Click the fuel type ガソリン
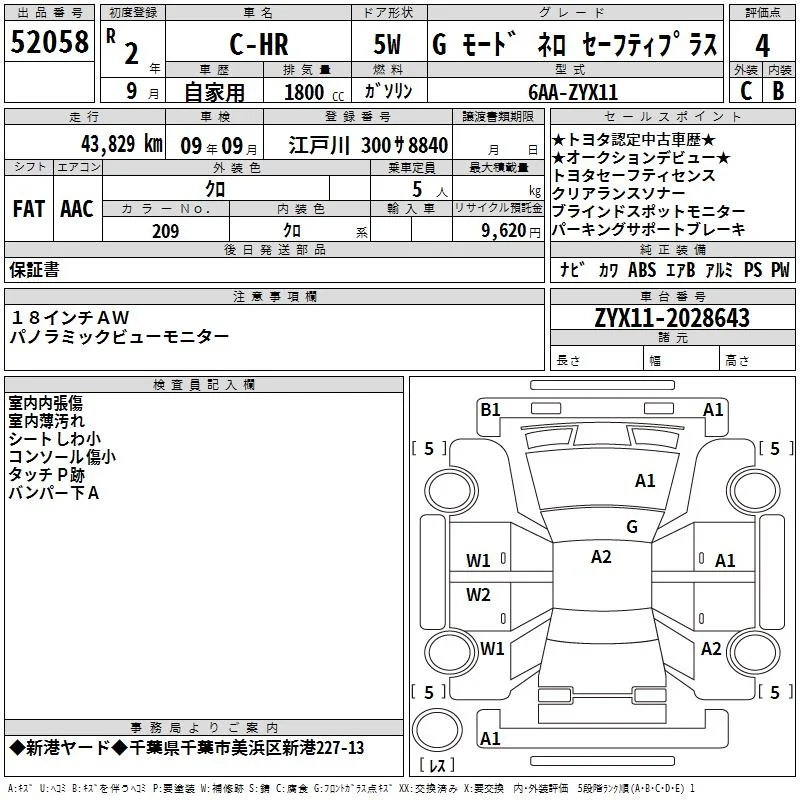Image resolution: width=800 pixels, height=800 pixels. [x=389, y=91]
